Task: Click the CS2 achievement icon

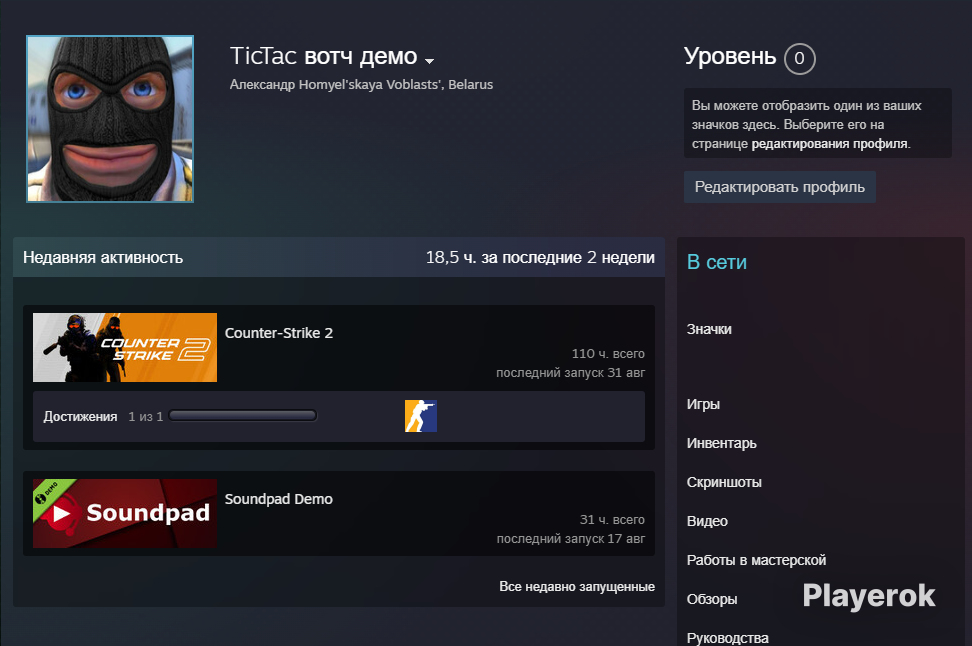Action: click(x=421, y=416)
